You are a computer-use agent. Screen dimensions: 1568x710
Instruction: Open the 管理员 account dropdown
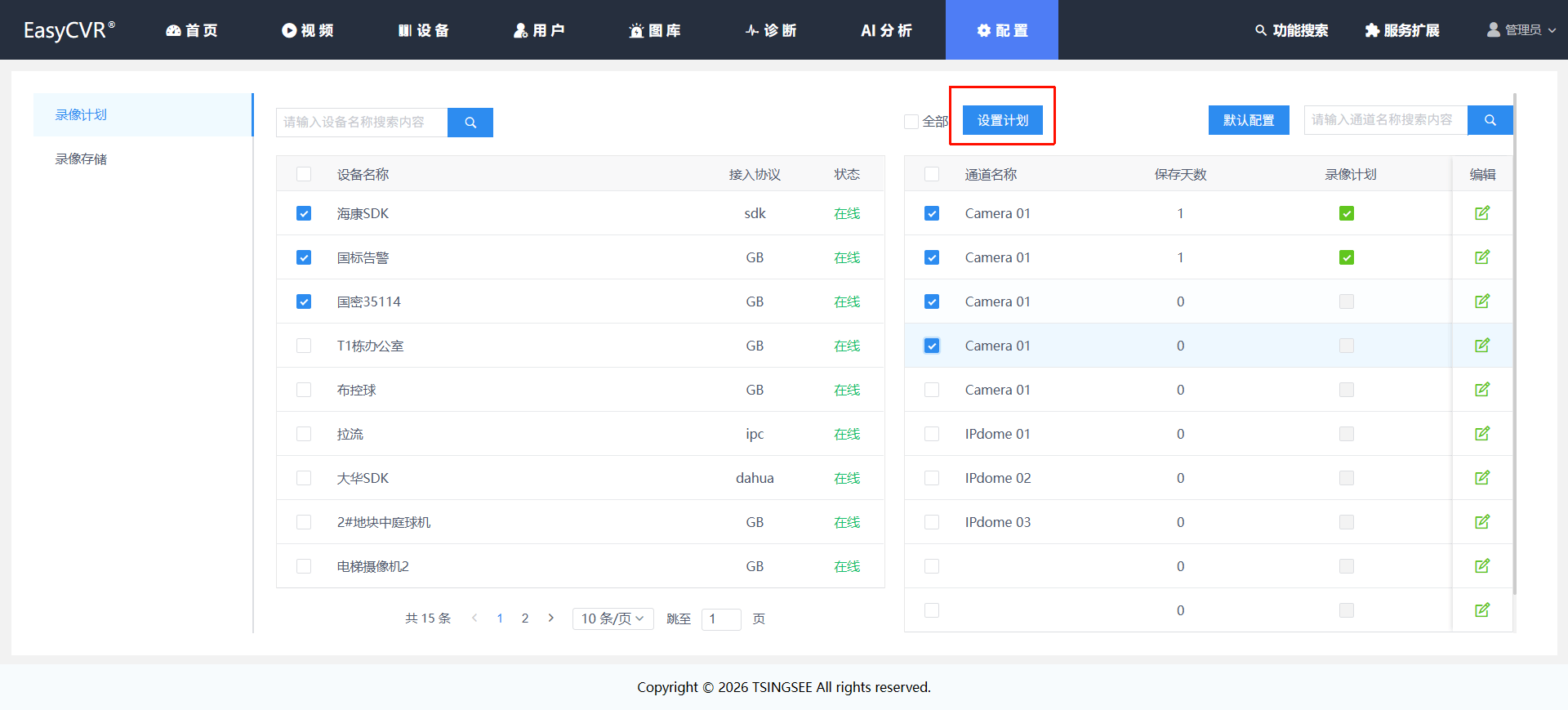pyautogui.click(x=1521, y=30)
